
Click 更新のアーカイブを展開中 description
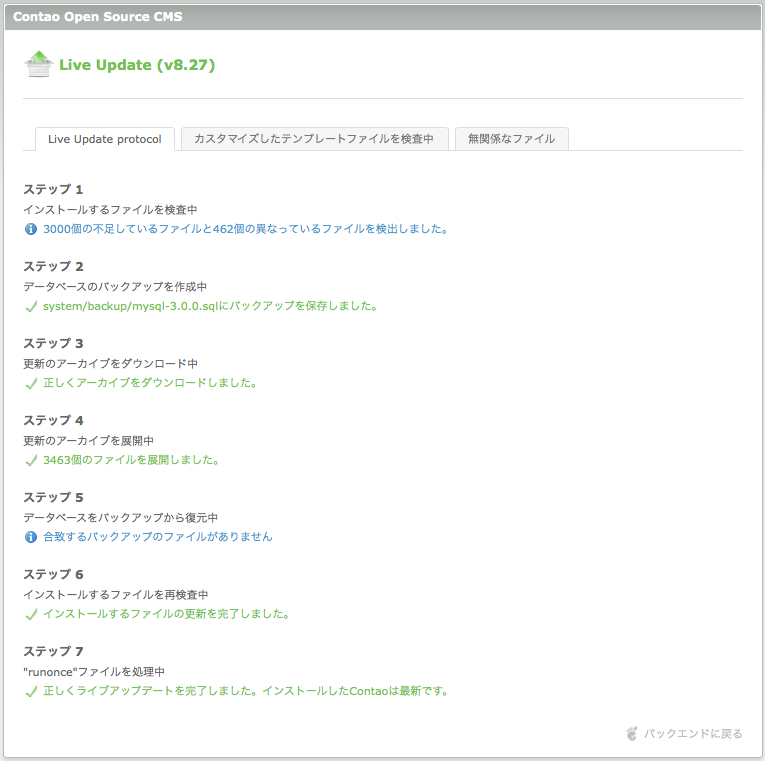click(89, 441)
